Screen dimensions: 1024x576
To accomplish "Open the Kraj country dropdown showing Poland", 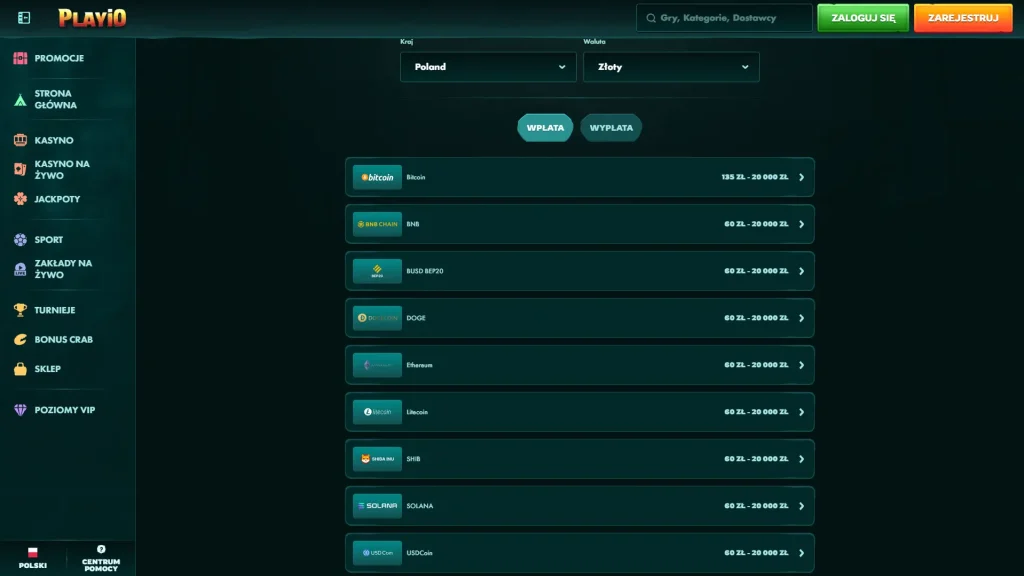I will click(x=488, y=67).
